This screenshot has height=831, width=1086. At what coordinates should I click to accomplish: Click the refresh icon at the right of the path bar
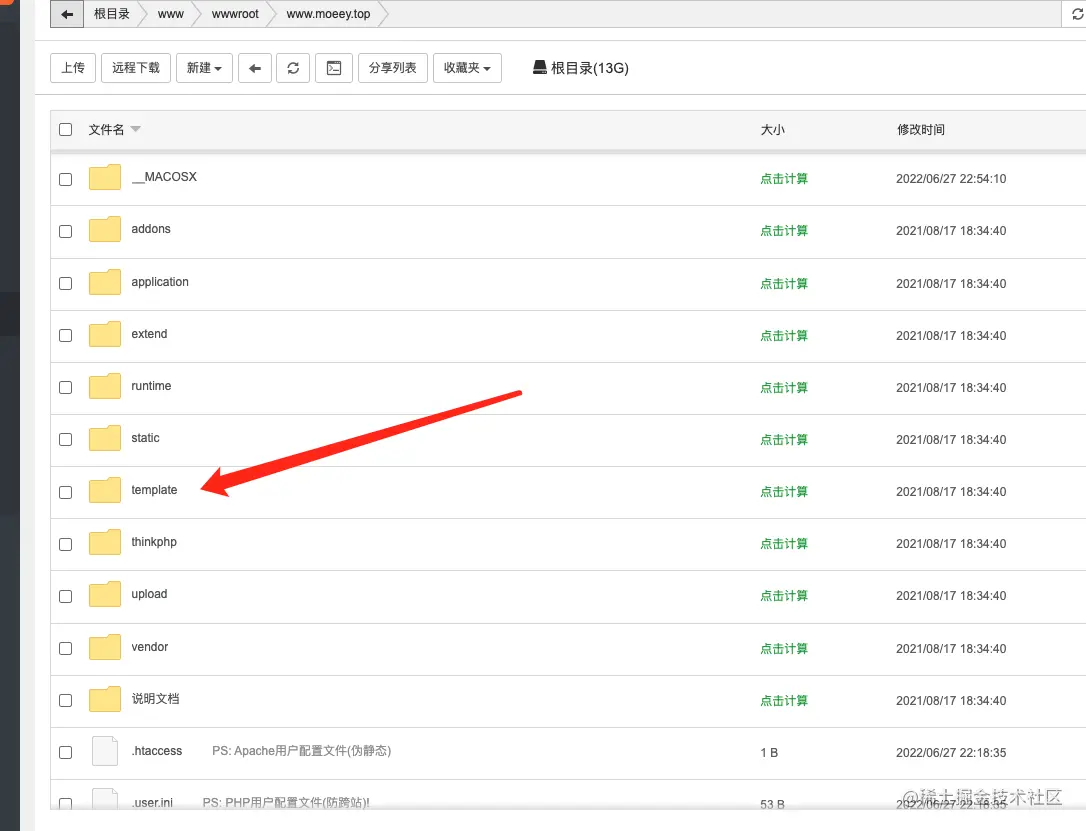[x=1077, y=14]
